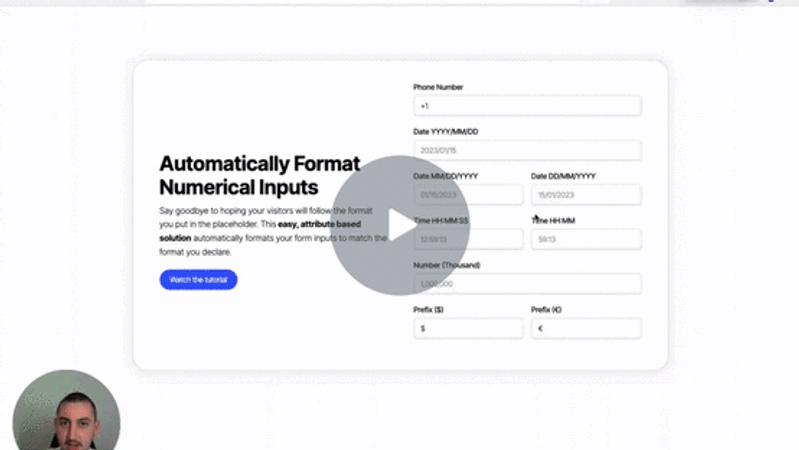This screenshot has height=450, width=799.
Task: Play the video with the center play button
Action: click(400, 225)
